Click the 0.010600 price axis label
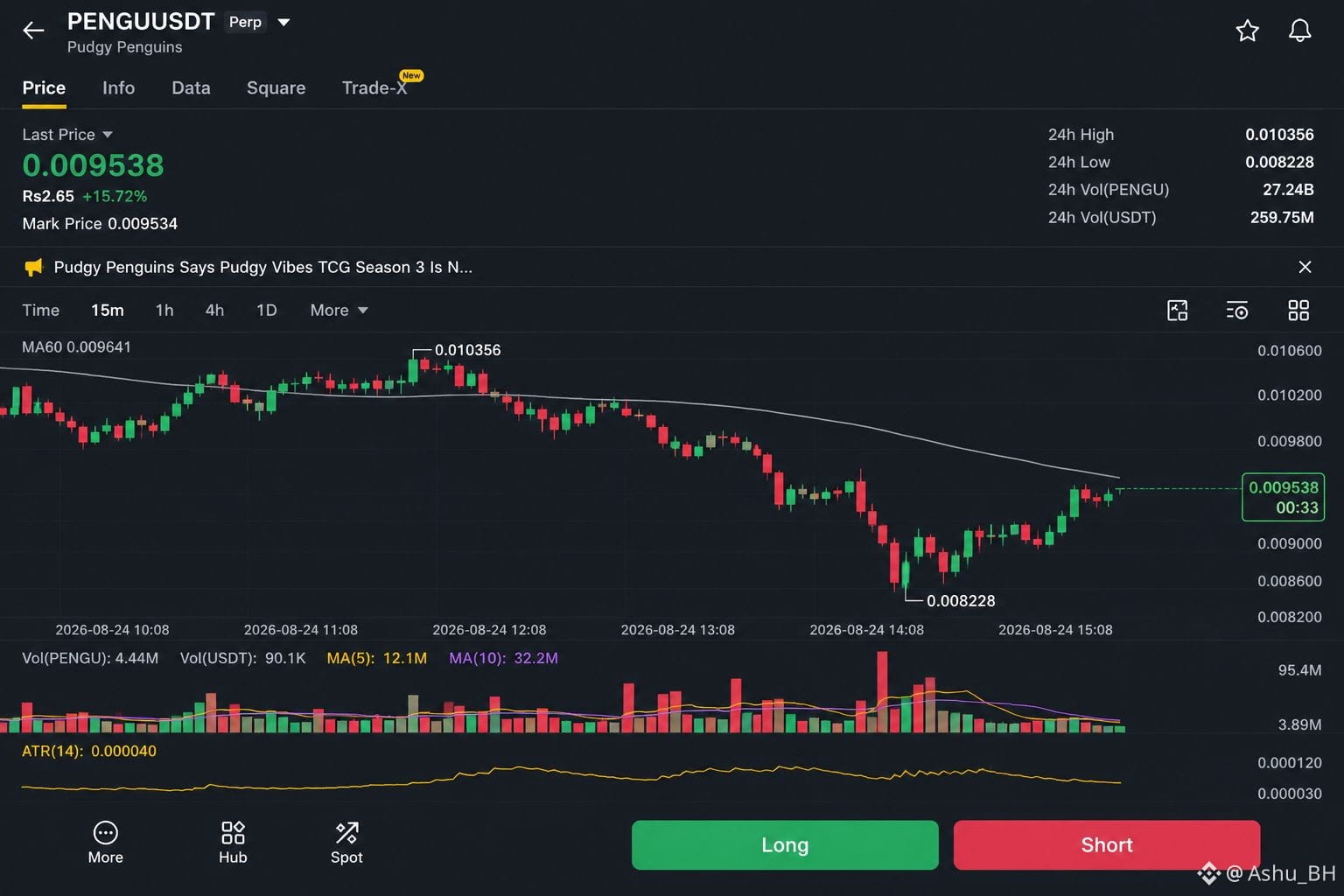The height and width of the screenshot is (896, 1344). (x=1290, y=351)
